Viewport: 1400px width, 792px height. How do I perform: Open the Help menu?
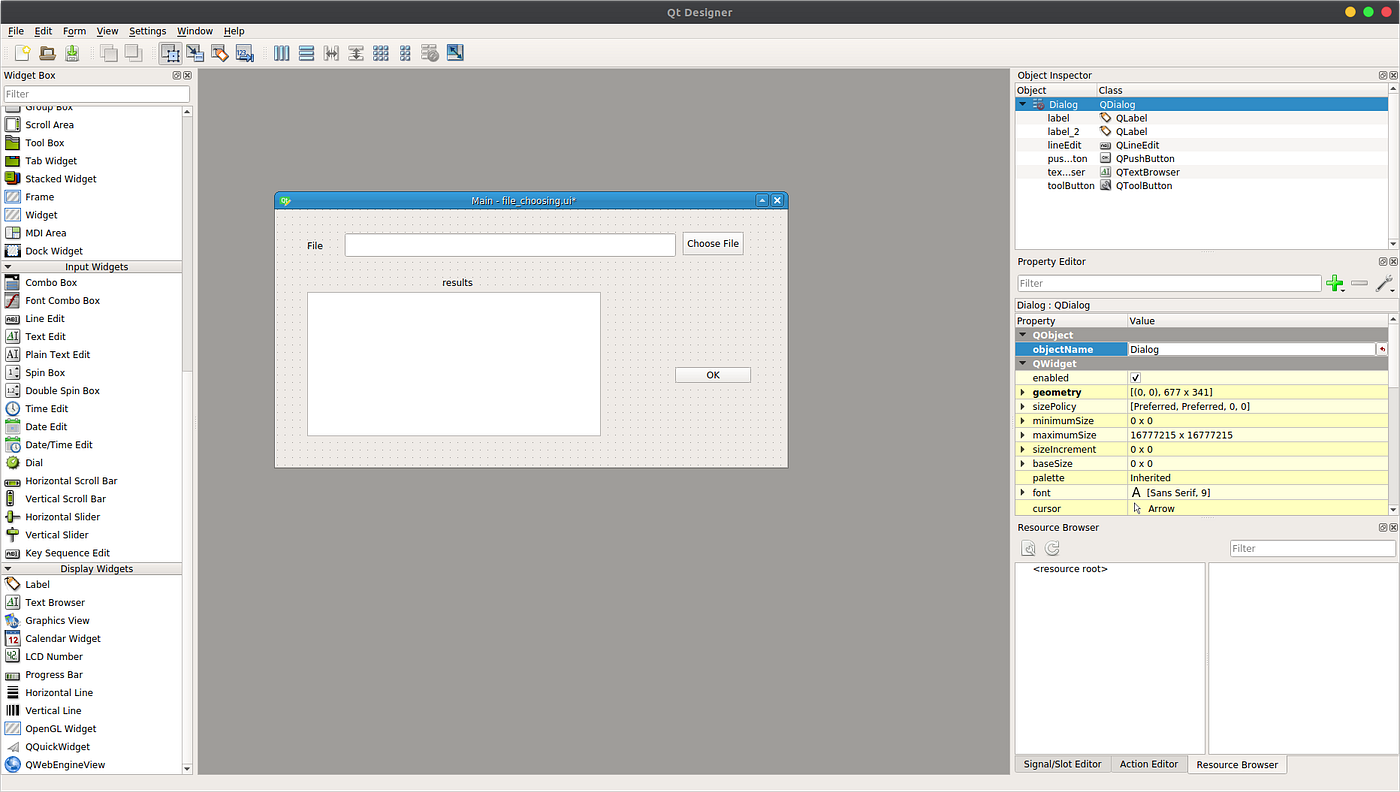click(234, 31)
